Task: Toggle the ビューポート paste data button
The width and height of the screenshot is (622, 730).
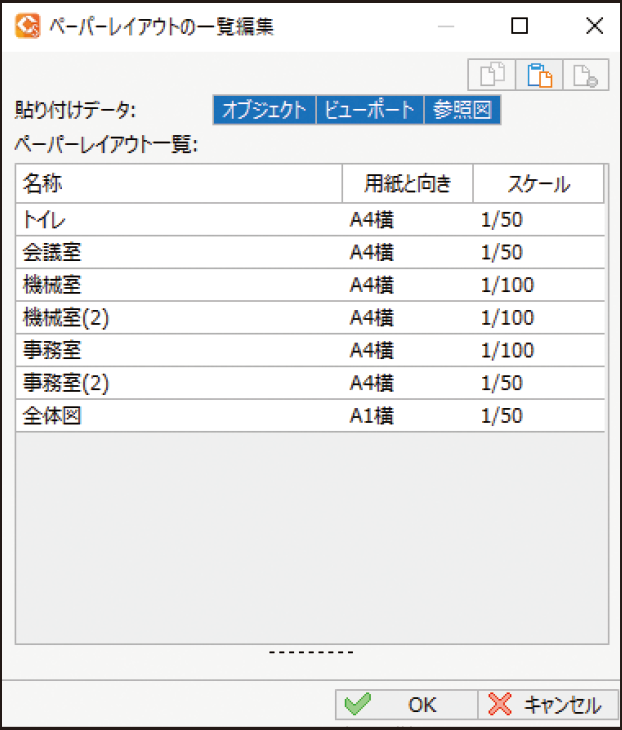Action: click(x=369, y=110)
